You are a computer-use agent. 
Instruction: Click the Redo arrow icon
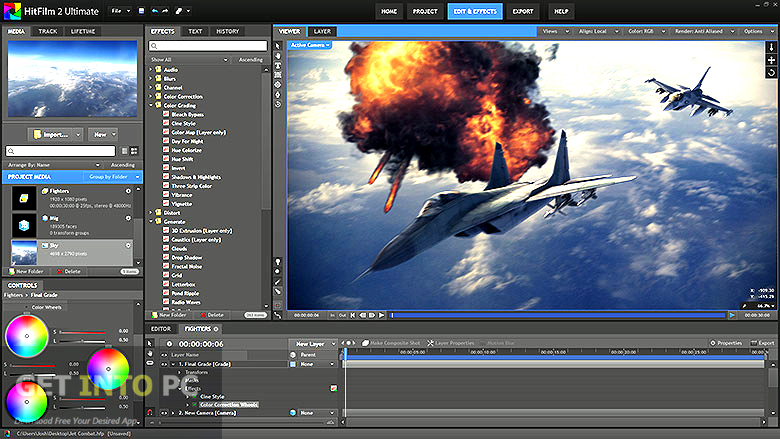click(x=165, y=11)
